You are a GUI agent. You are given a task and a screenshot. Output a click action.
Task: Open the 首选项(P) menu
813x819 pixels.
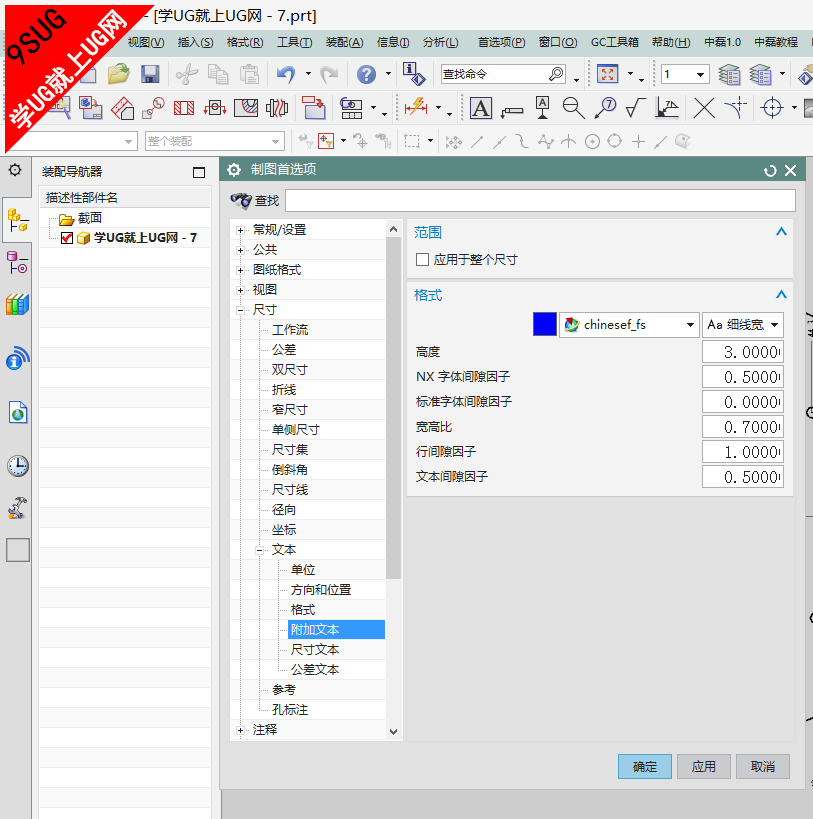tap(501, 42)
